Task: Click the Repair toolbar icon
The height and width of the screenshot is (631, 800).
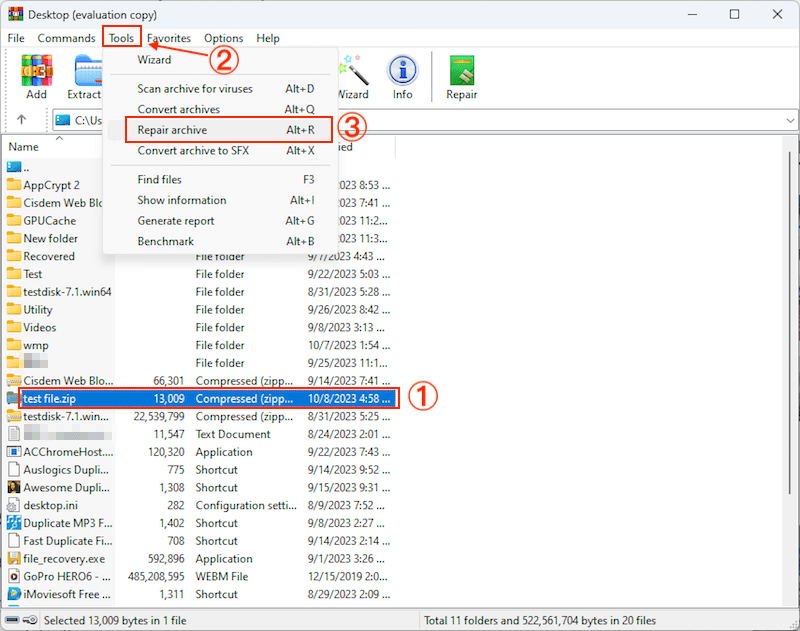Action: tap(461, 76)
